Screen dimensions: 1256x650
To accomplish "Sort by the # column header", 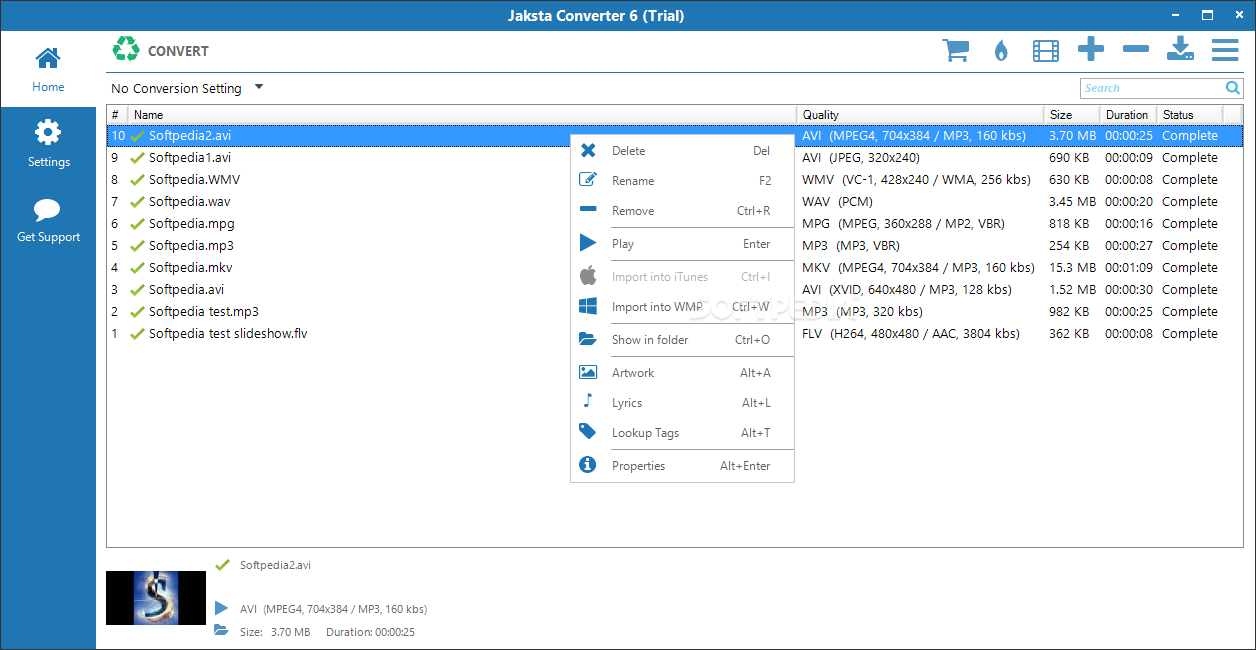I will 117,115.
